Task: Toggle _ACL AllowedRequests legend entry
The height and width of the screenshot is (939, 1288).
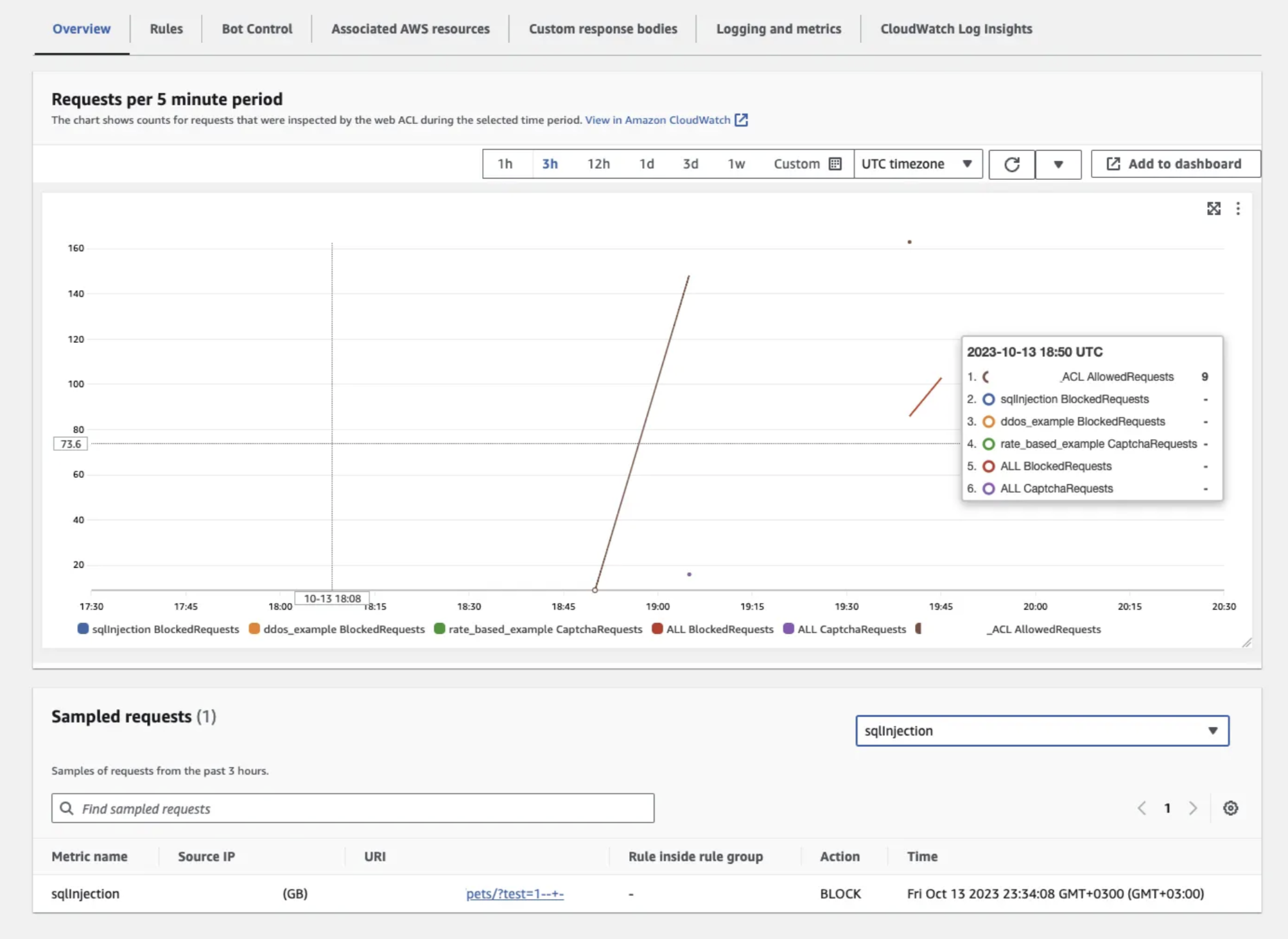Action: pos(1008,629)
